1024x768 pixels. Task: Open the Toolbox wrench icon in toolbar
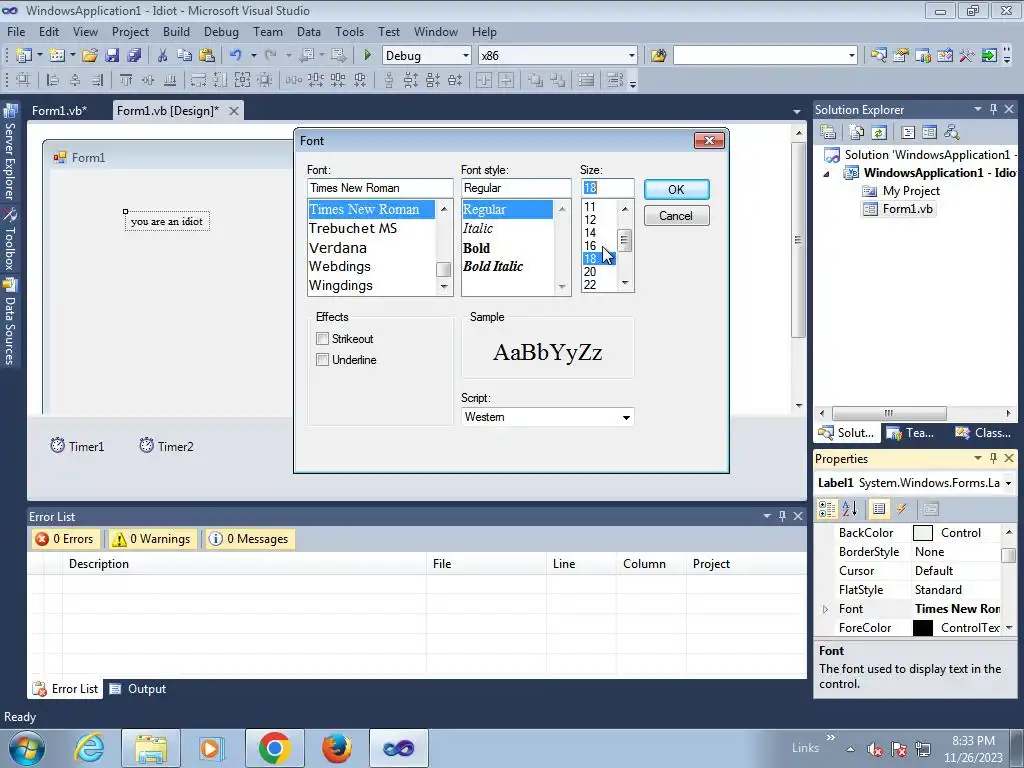click(967, 56)
